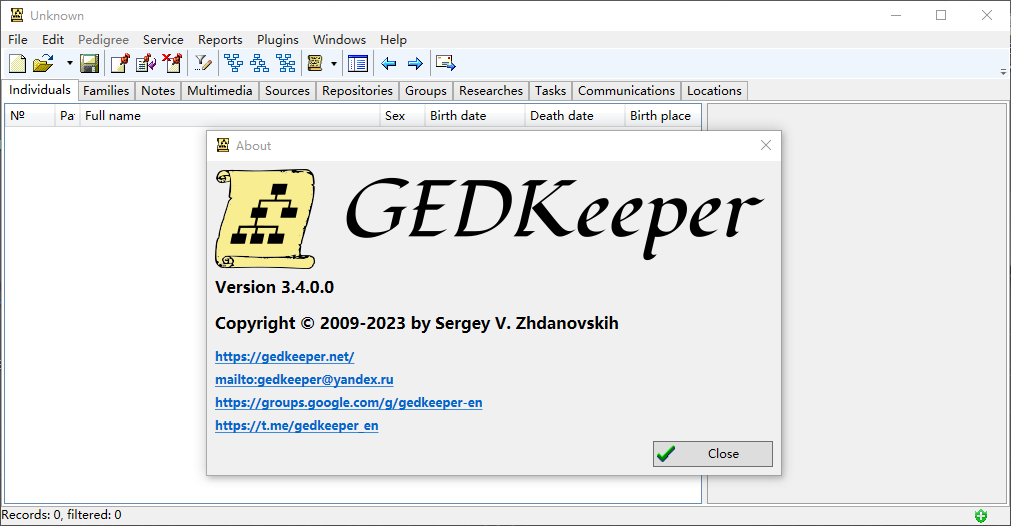Open the Help menu
Screen dimensions: 1011x526
click(x=393, y=39)
